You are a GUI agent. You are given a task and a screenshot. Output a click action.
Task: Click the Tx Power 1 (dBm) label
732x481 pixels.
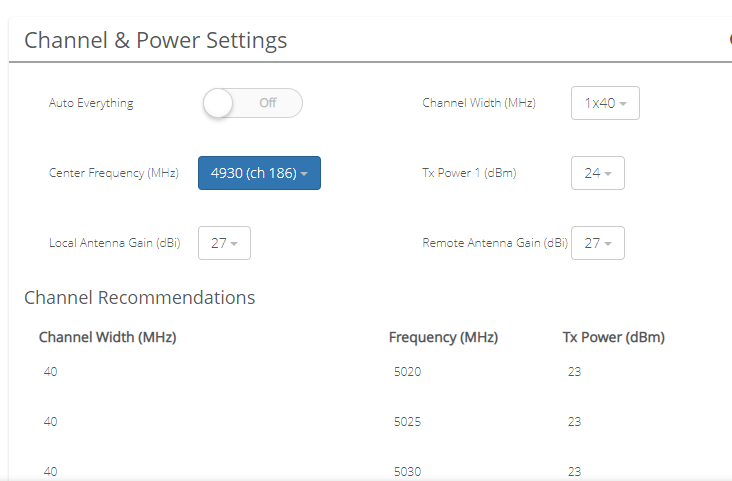click(x=469, y=173)
